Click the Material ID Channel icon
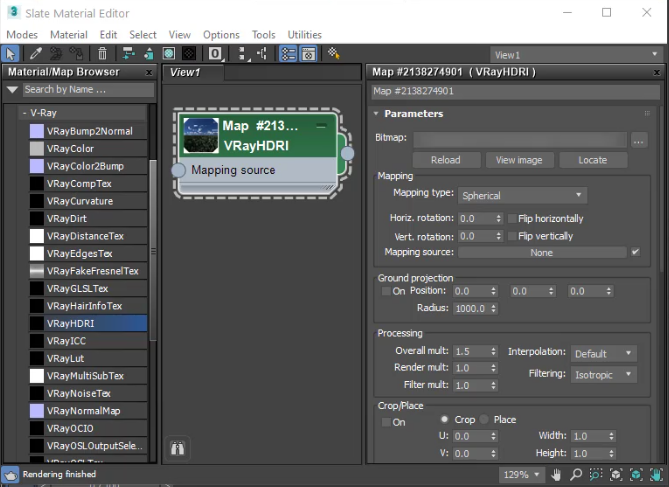Image resolution: width=669 pixels, height=487 pixels. tap(215, 54)
